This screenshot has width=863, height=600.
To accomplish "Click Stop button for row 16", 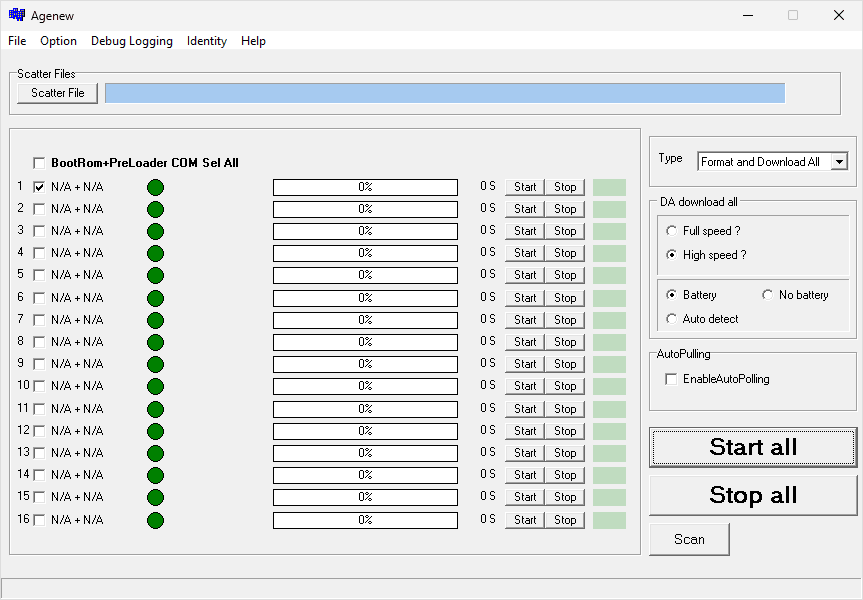I will (x=565, y=520).
